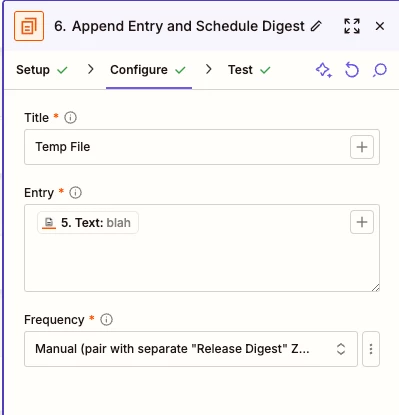The width and height of the screenshot is (399, 415).
Task: Click the orange Digest app icon
Action: click(x=29, y=26)
